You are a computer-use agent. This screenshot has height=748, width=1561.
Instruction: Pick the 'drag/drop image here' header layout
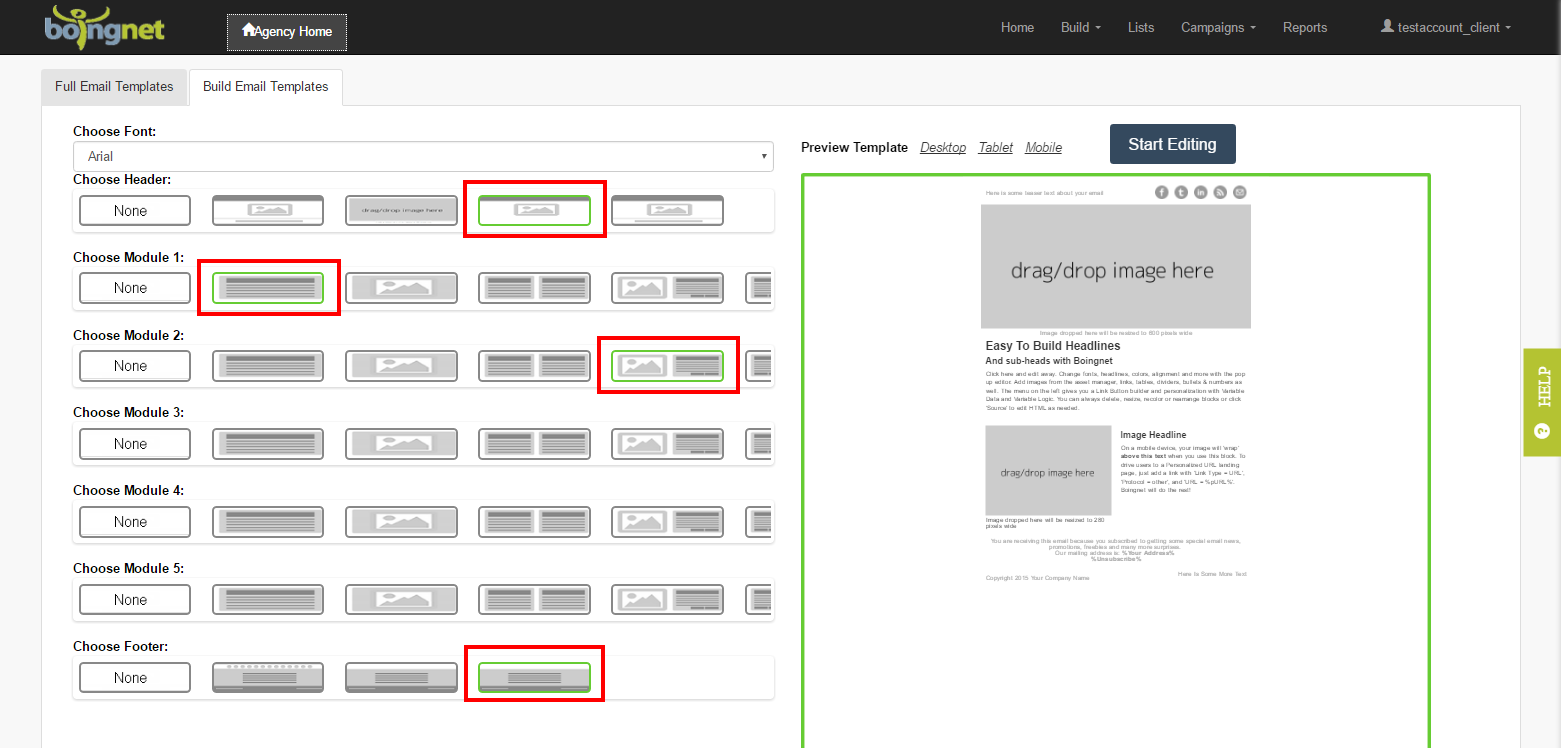click(401, 211)
